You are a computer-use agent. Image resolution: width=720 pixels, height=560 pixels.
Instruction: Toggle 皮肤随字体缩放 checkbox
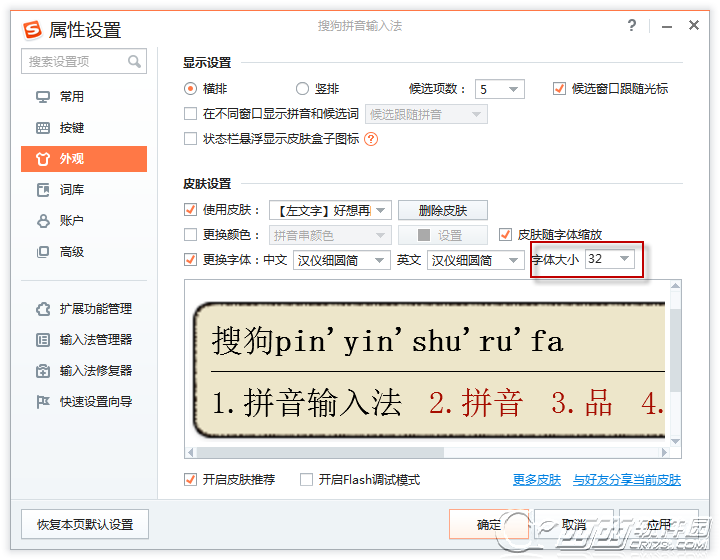(505, 235)
